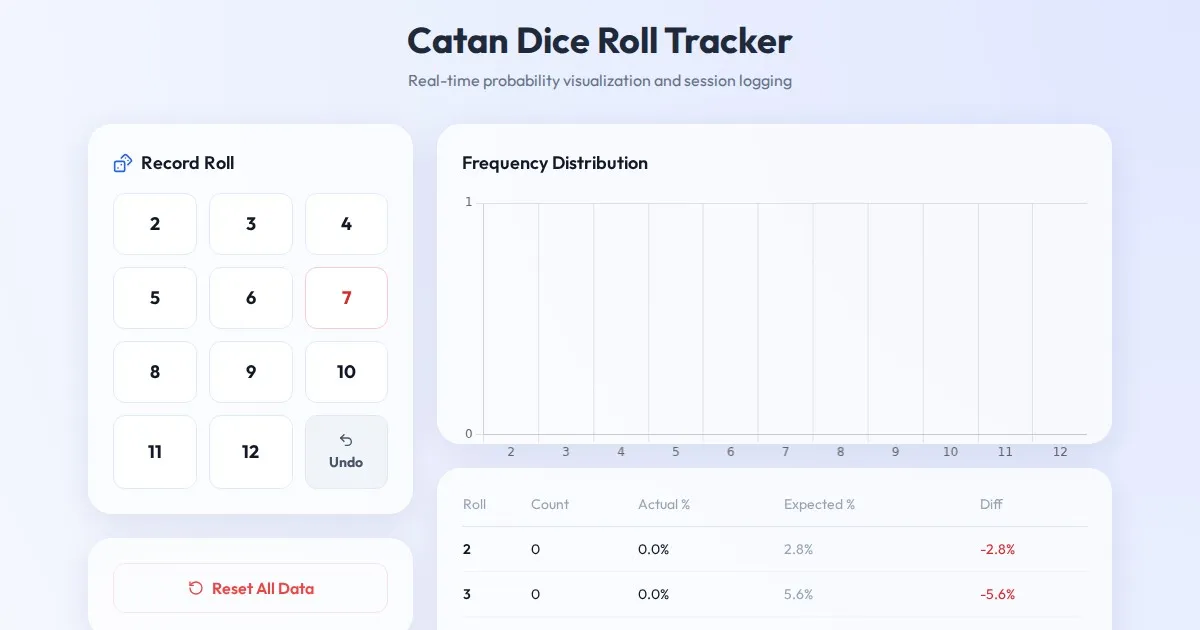The width and height of the screenshot is (1200, 630).
Task: Click the Expected % column header
Action: [819, 504]
